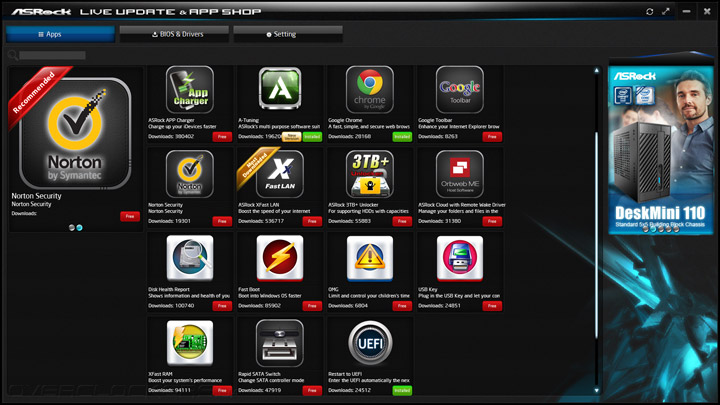Select first recommended carousel dot
Screen dimensions: 720x405
pos(72,227)
